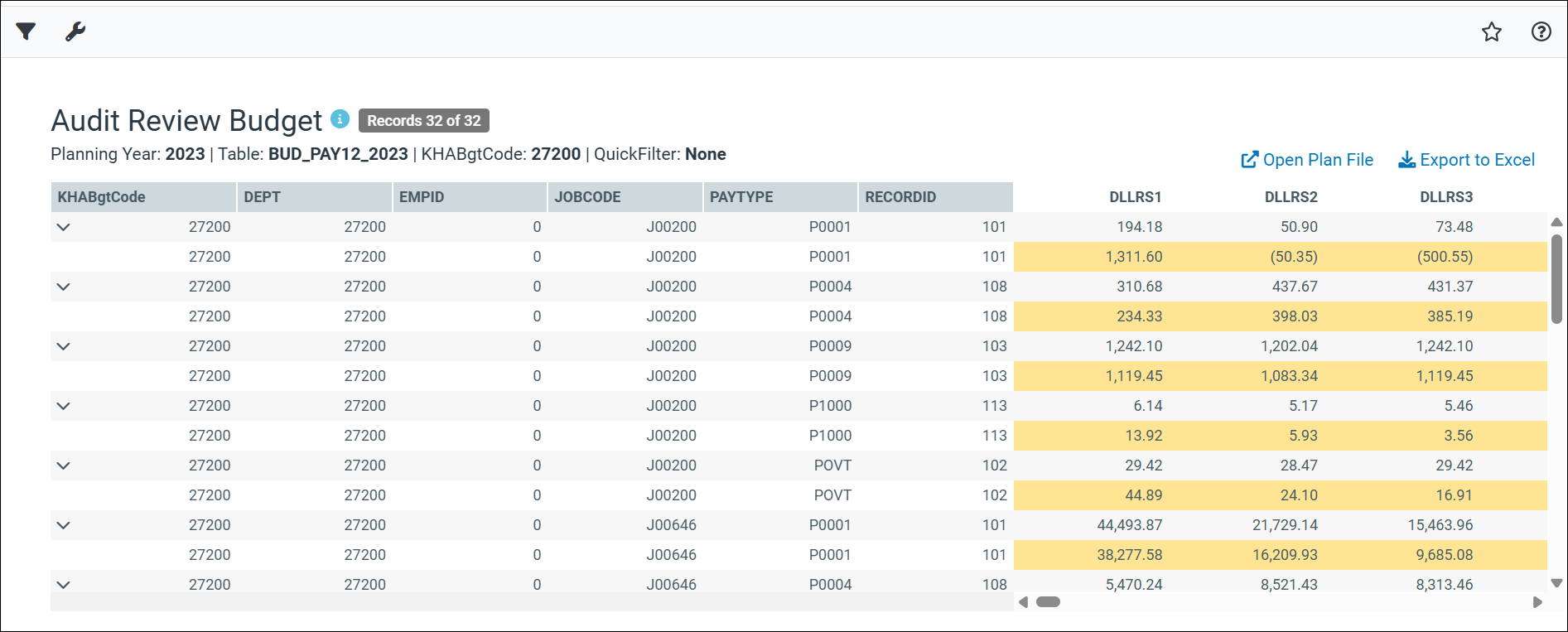The image size is (1568, 632).
Task: Click the Open Plan File link
Action: coord(1307,160)
